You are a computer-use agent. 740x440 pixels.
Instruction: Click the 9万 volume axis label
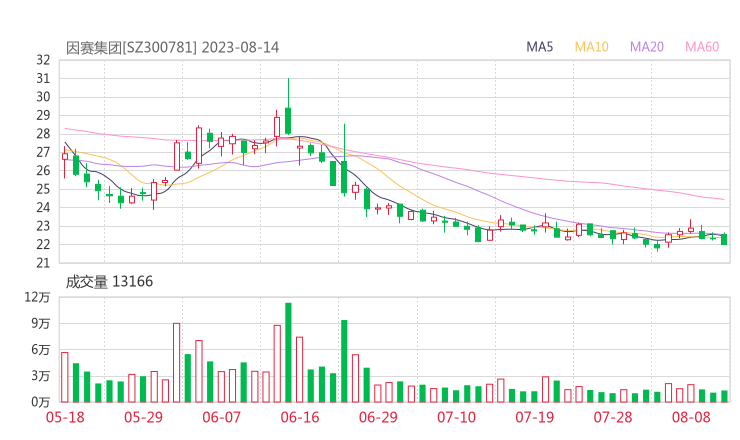(x=41, y=324)
